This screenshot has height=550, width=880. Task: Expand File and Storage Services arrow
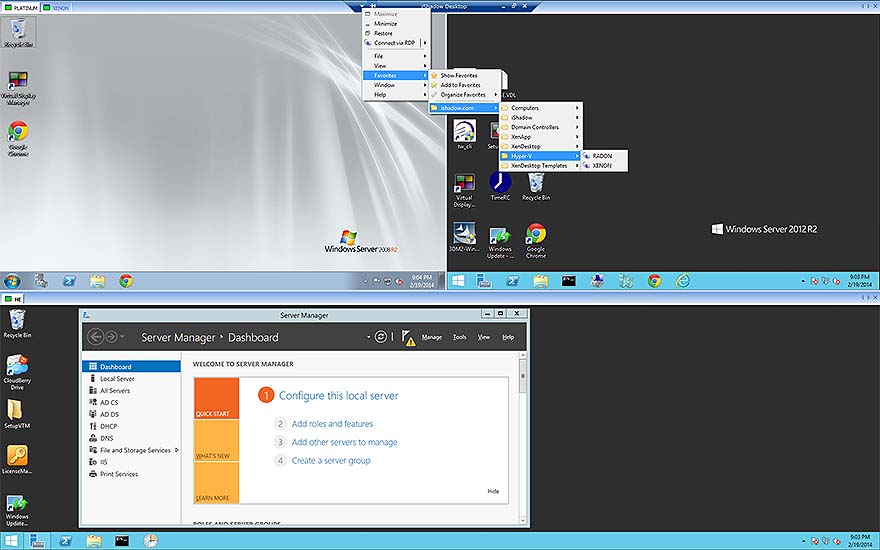click(x=176, y=450)
